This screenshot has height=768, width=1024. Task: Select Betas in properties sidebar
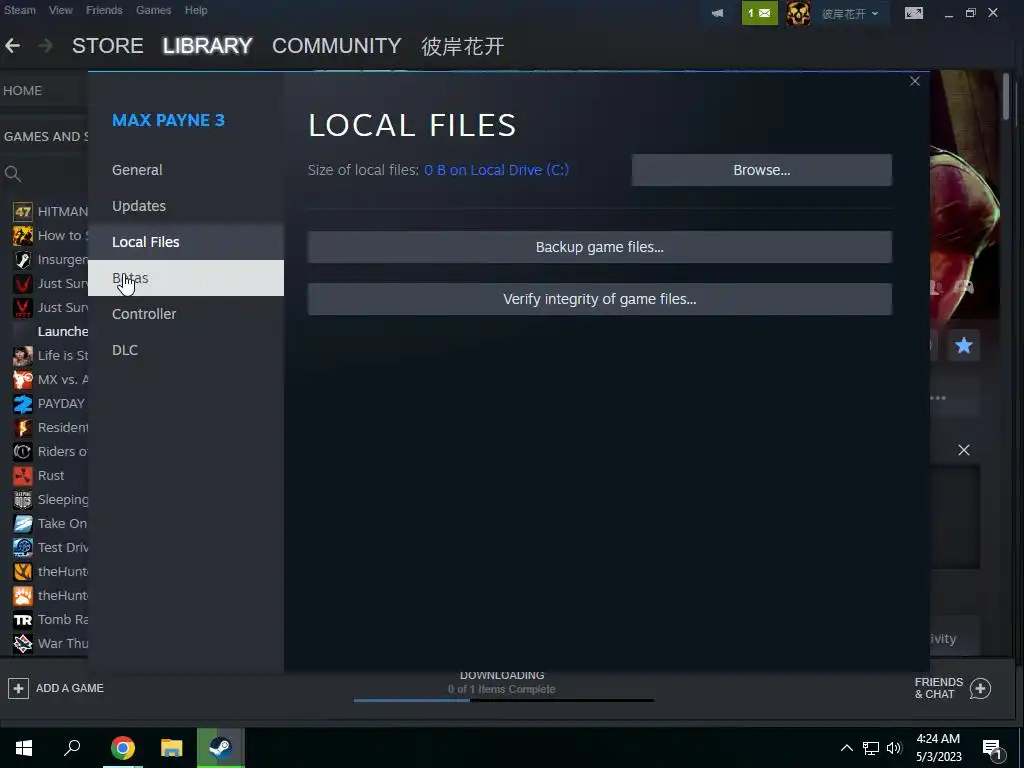[x=185, y=278]
